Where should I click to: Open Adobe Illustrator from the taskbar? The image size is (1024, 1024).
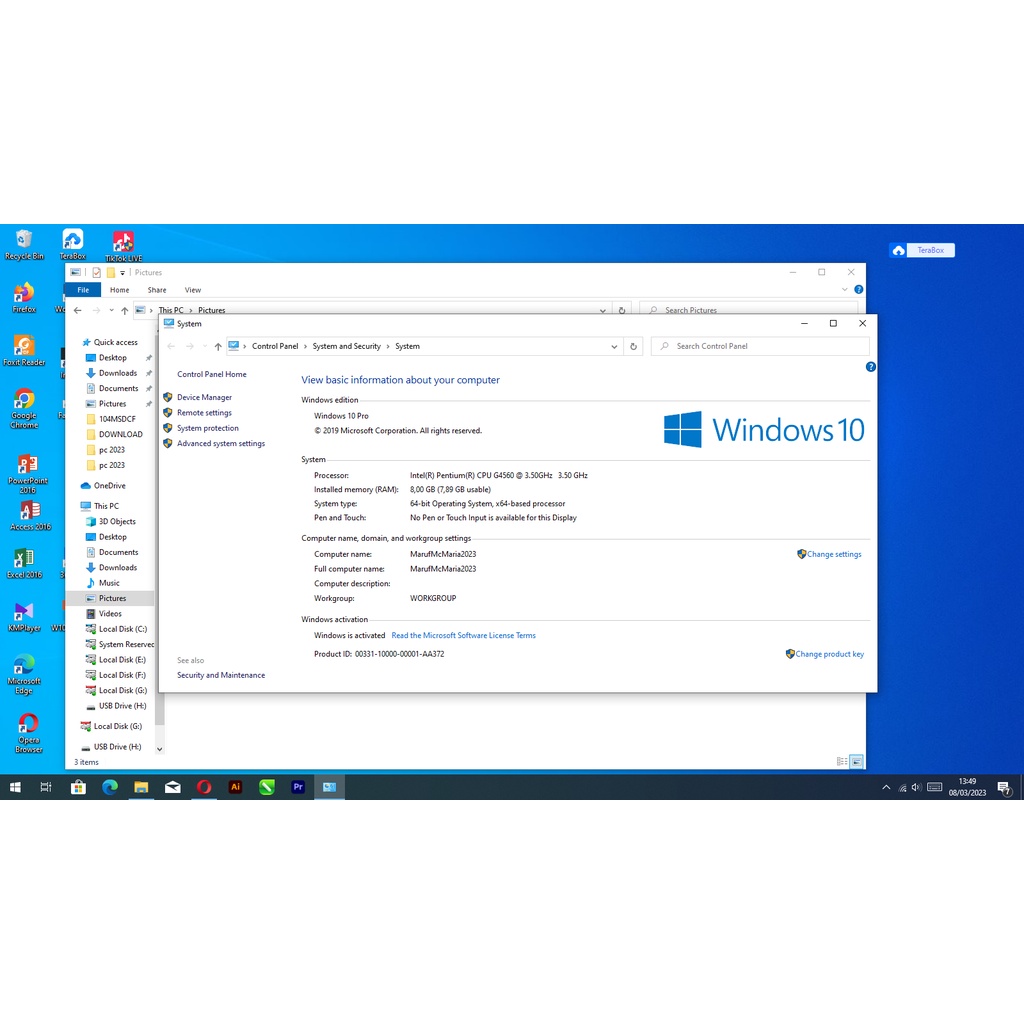pos(235,787)
